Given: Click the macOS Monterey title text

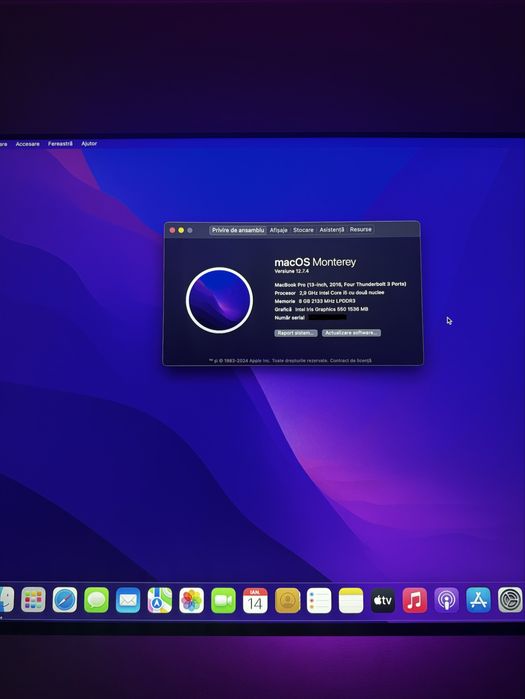Looking at the screenshot, I should click(315, 262).
